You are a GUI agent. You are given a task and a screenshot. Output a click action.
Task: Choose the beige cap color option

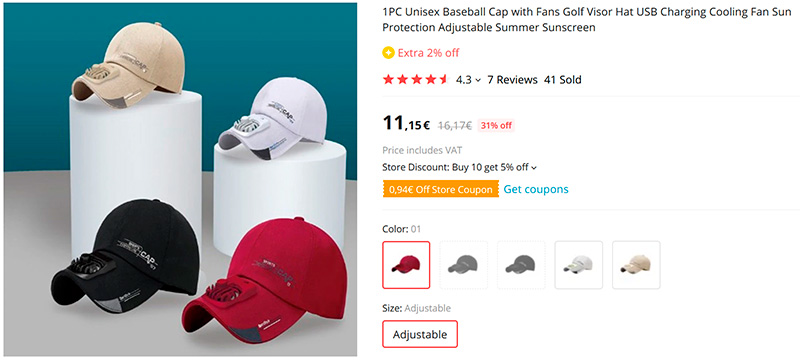click(636, 265)
